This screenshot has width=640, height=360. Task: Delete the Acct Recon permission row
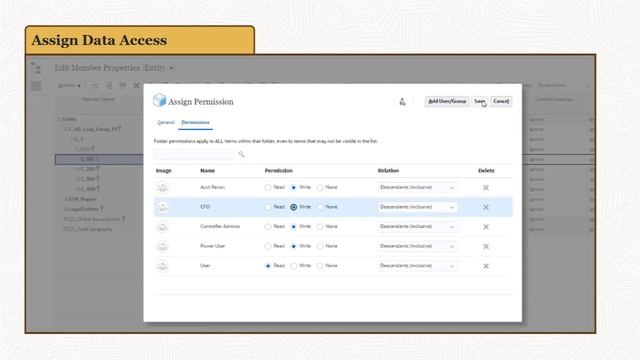pos(486,188)
